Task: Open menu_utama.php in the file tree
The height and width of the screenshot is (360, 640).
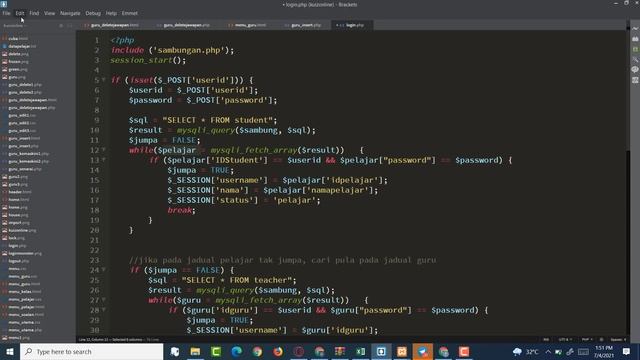Action: [25, 330]
